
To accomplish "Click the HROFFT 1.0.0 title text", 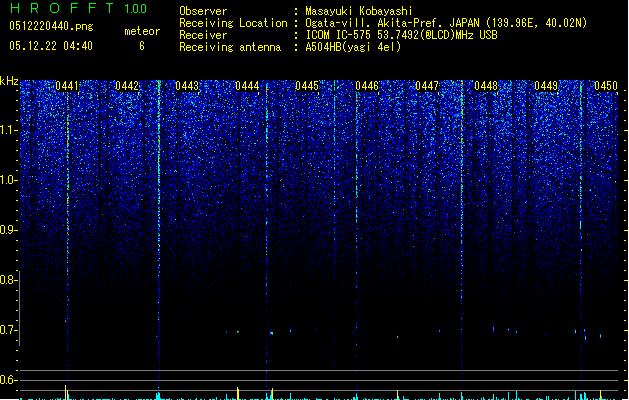I will tap(78, 8).
